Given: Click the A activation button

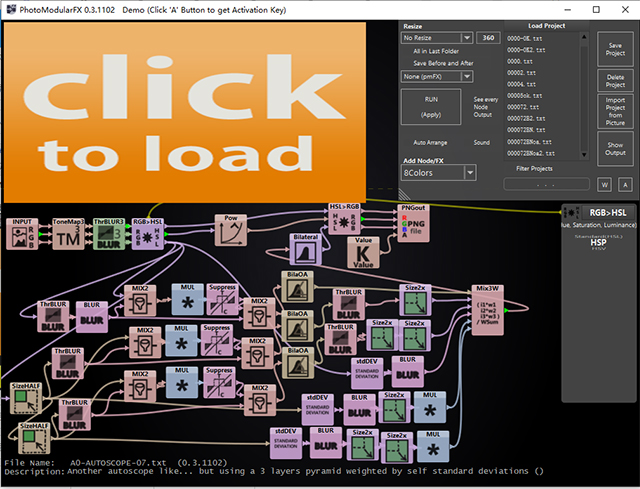Looking at the screenshot, I should (x=625, y=185).
